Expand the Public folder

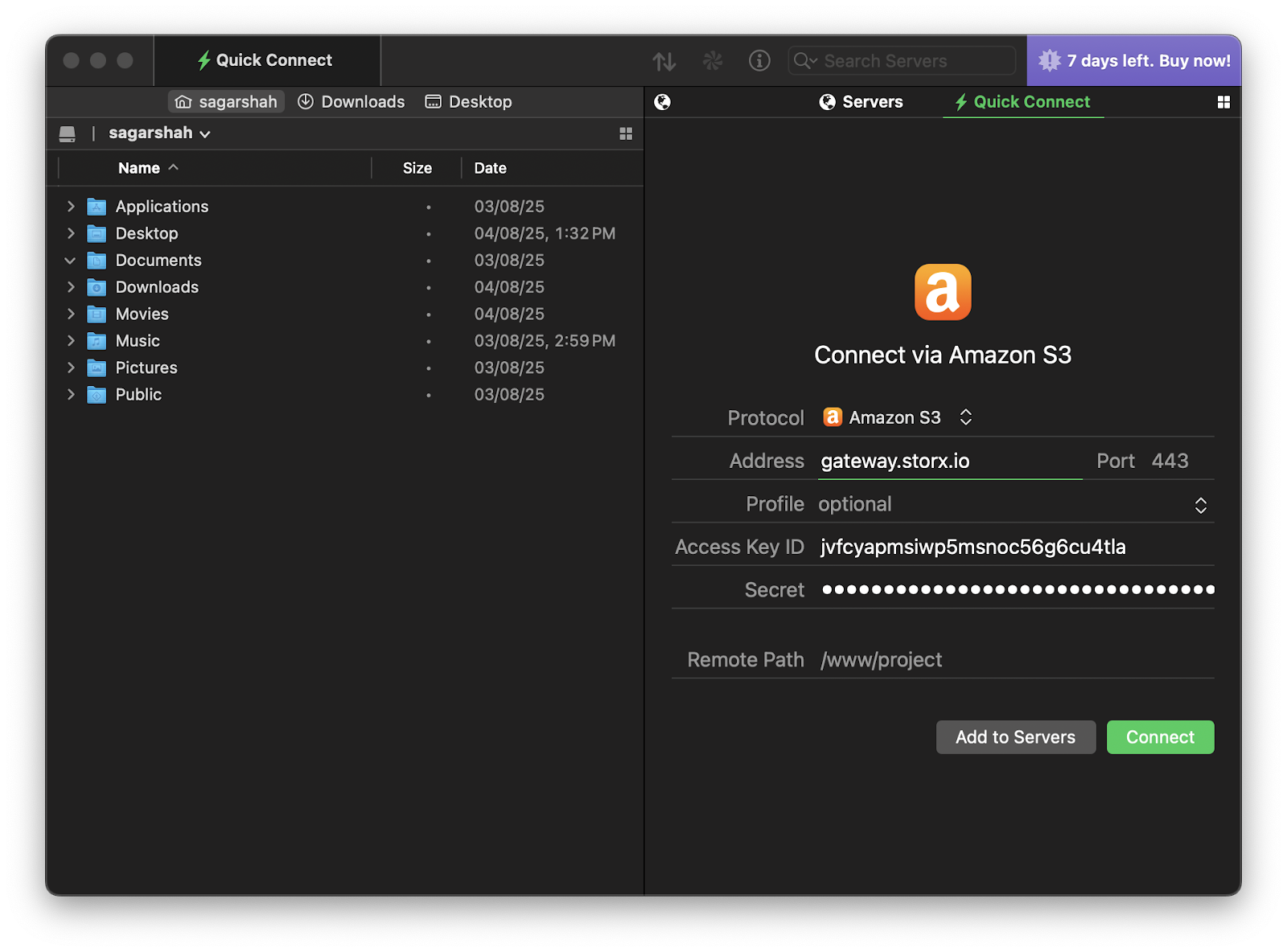(71, 394)
